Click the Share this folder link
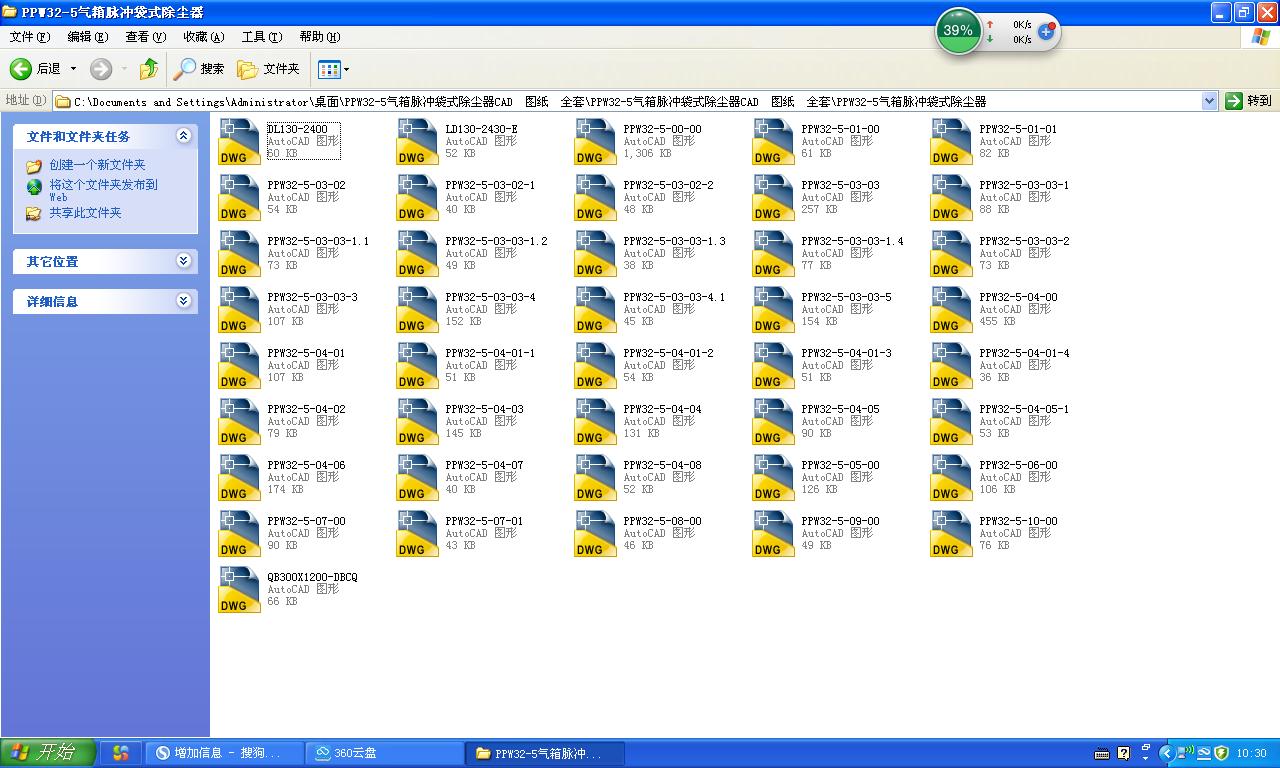The height and width of the screenshot is (768, 1280). (85, 213)
